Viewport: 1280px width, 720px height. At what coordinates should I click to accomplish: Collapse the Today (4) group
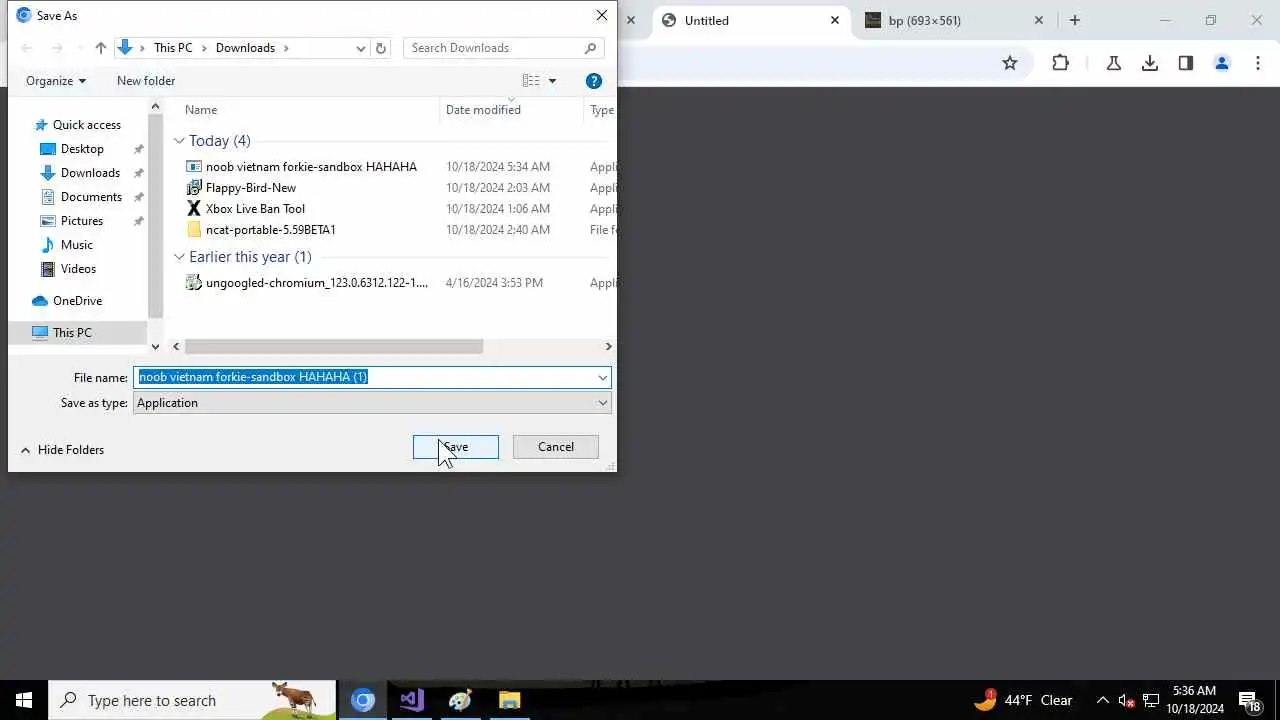pos(179,141)
